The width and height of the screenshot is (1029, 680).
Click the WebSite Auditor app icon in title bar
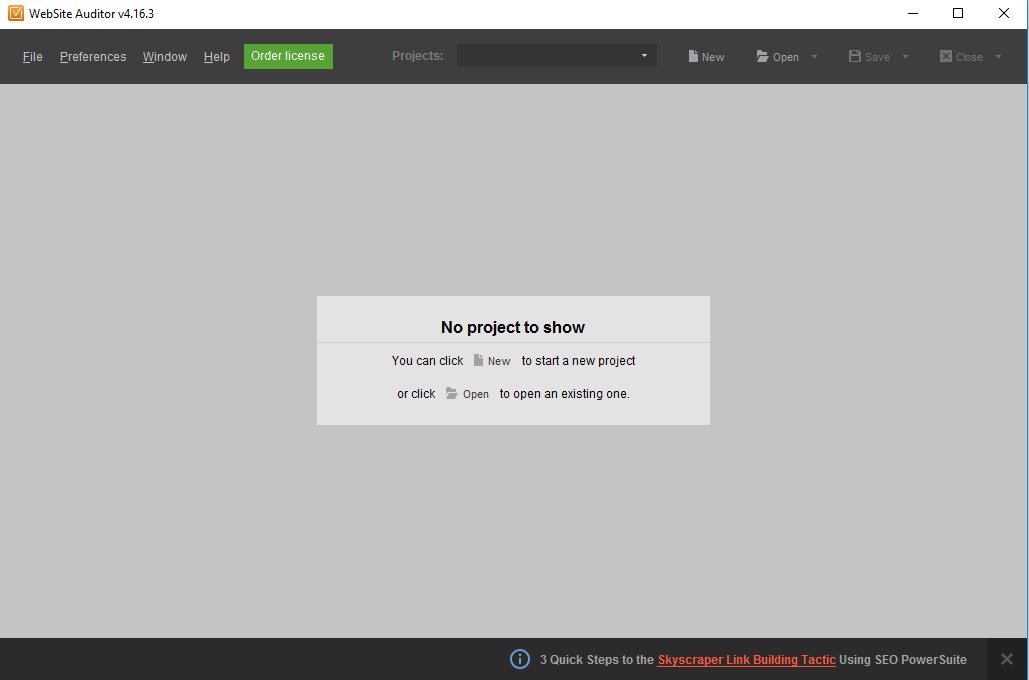tap(16, 13)
